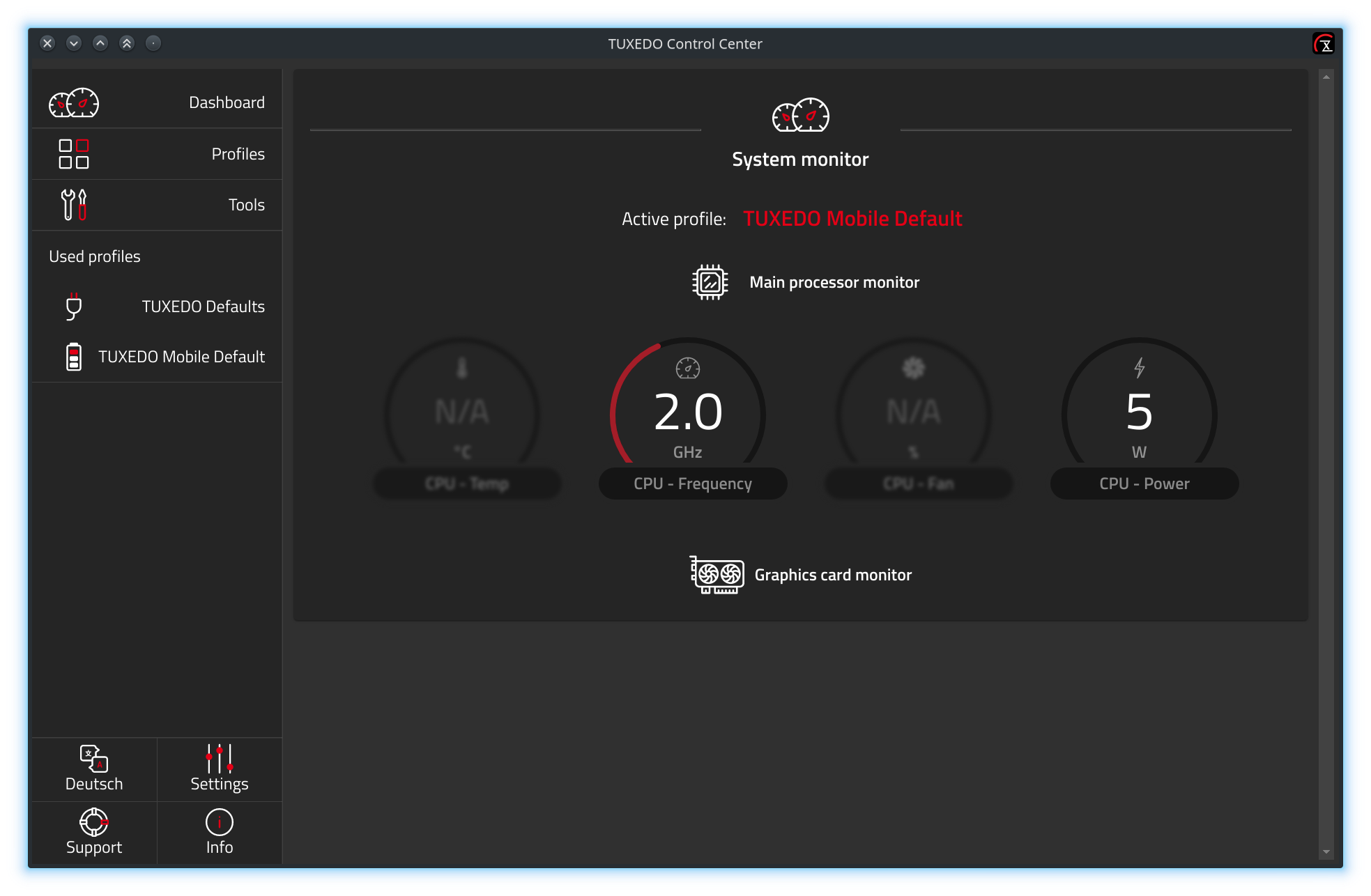
Task: Open the Settings sliders icon
Action: [220, 758]
